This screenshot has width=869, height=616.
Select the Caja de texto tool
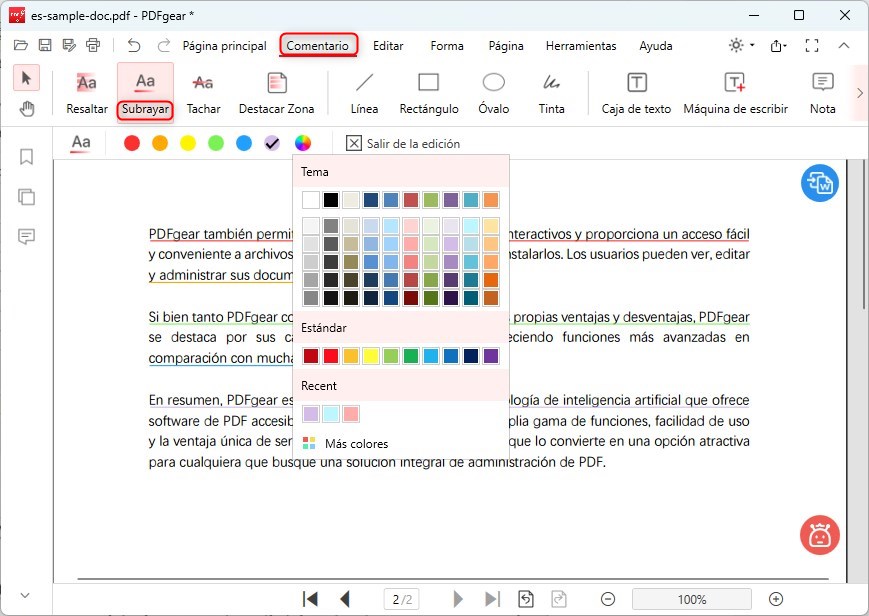pyautogui.click(x=636, y=92)
